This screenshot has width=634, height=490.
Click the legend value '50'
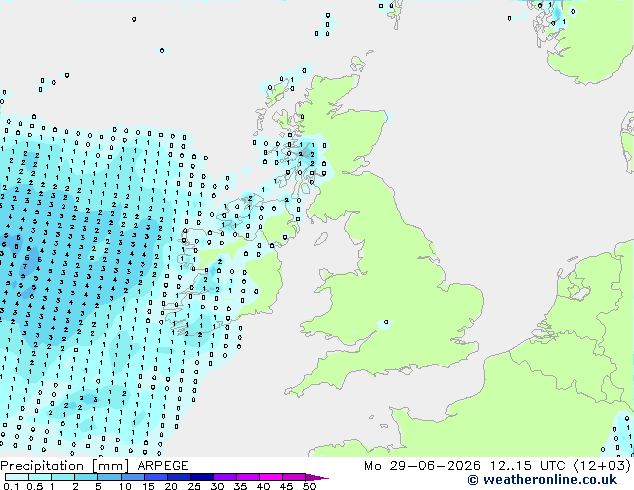[x=309, y=486]
